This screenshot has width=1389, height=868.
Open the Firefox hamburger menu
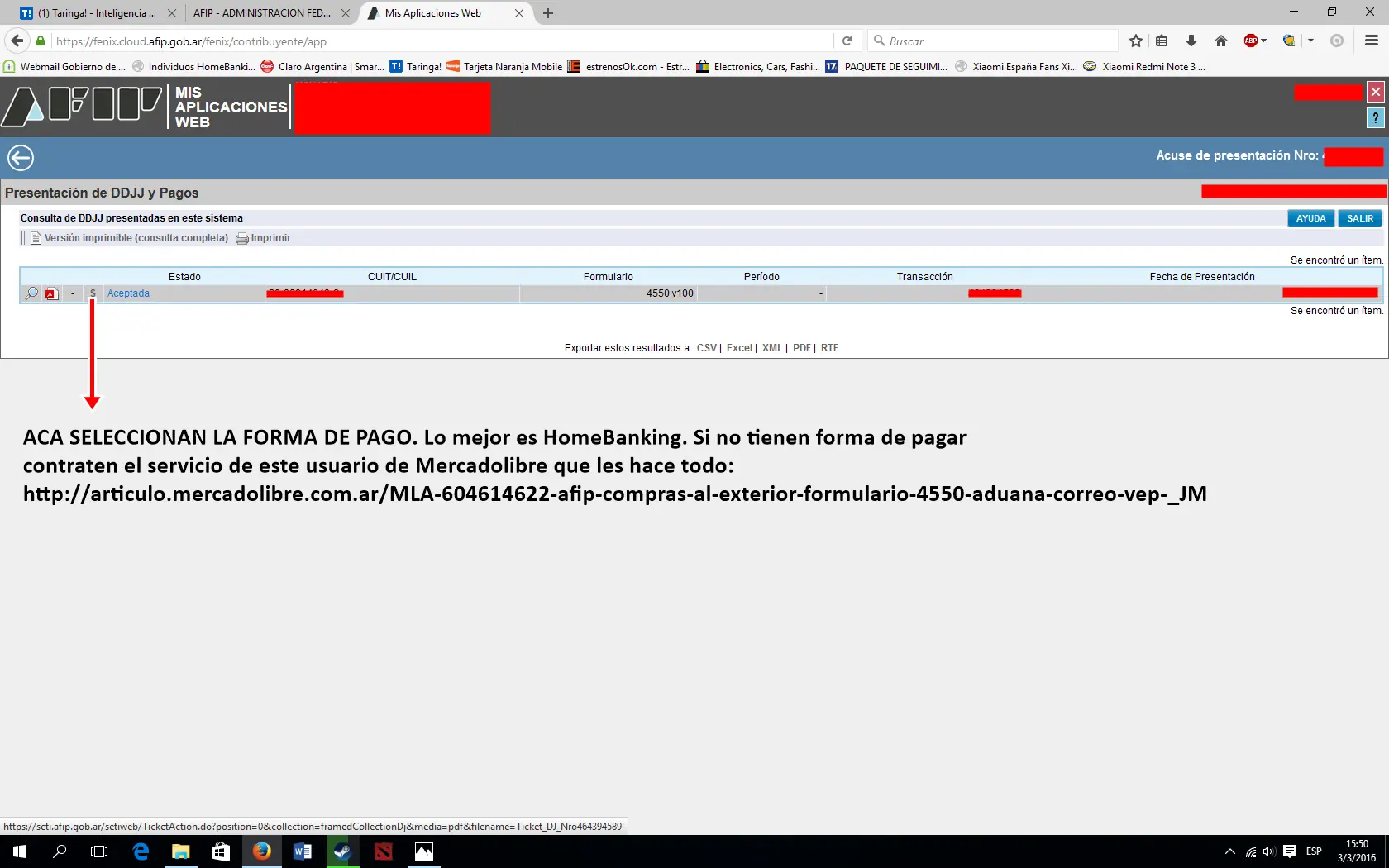coord(1372,41)
